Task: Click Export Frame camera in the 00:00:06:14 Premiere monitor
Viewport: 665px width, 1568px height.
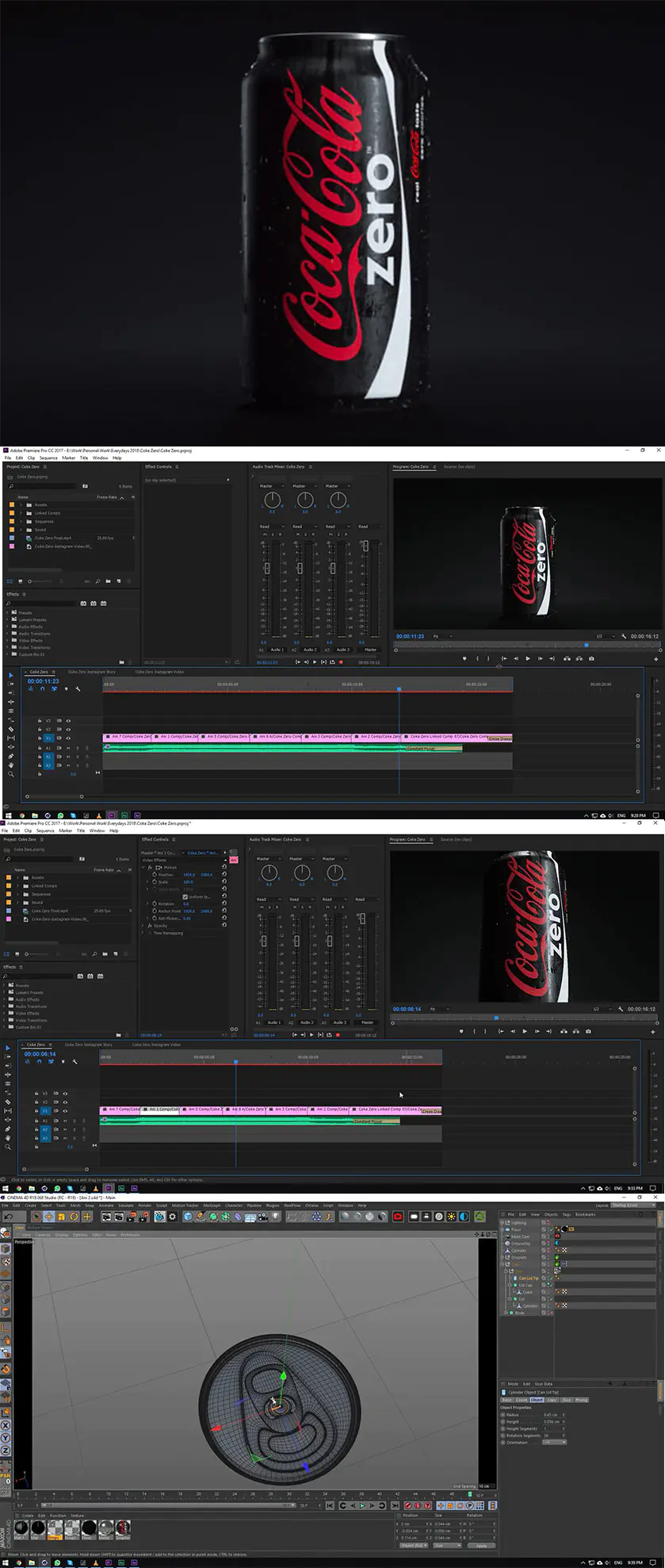Action: click(588, 1031)
